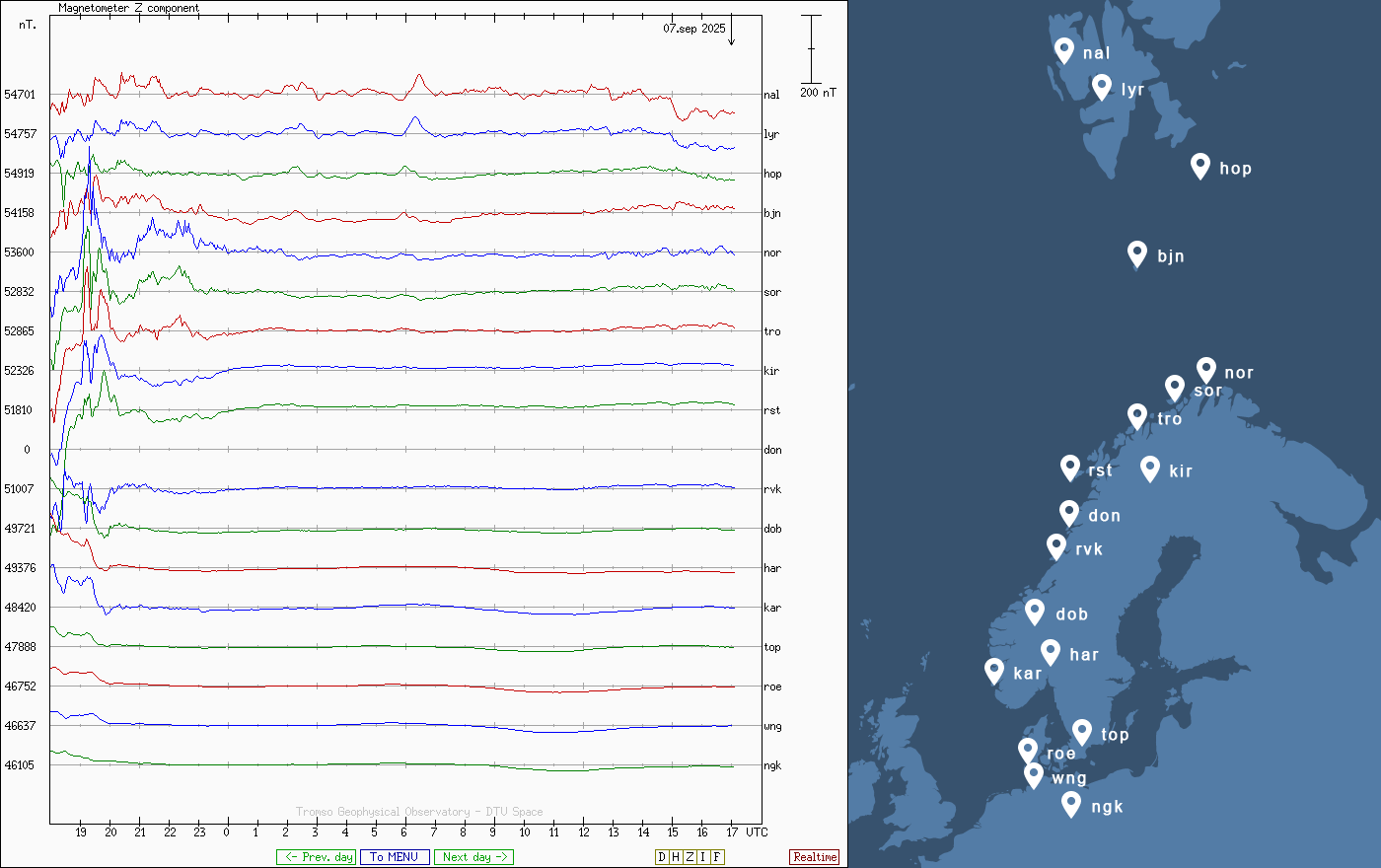Switch to D component view

click(x=662, y=857)
